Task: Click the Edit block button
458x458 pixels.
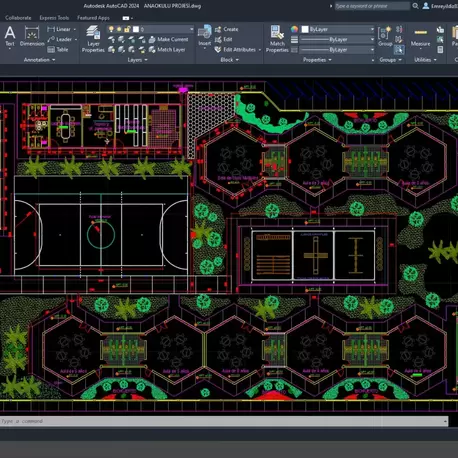Action: pos(224,40)
